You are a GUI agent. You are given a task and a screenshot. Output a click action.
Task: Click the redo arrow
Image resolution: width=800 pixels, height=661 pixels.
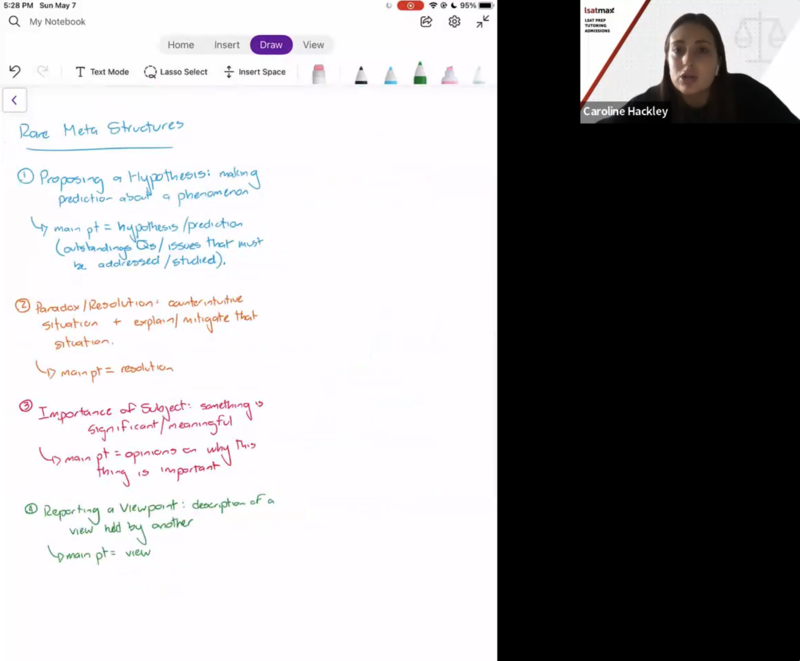pyautogui.click(x=42, y=72)
